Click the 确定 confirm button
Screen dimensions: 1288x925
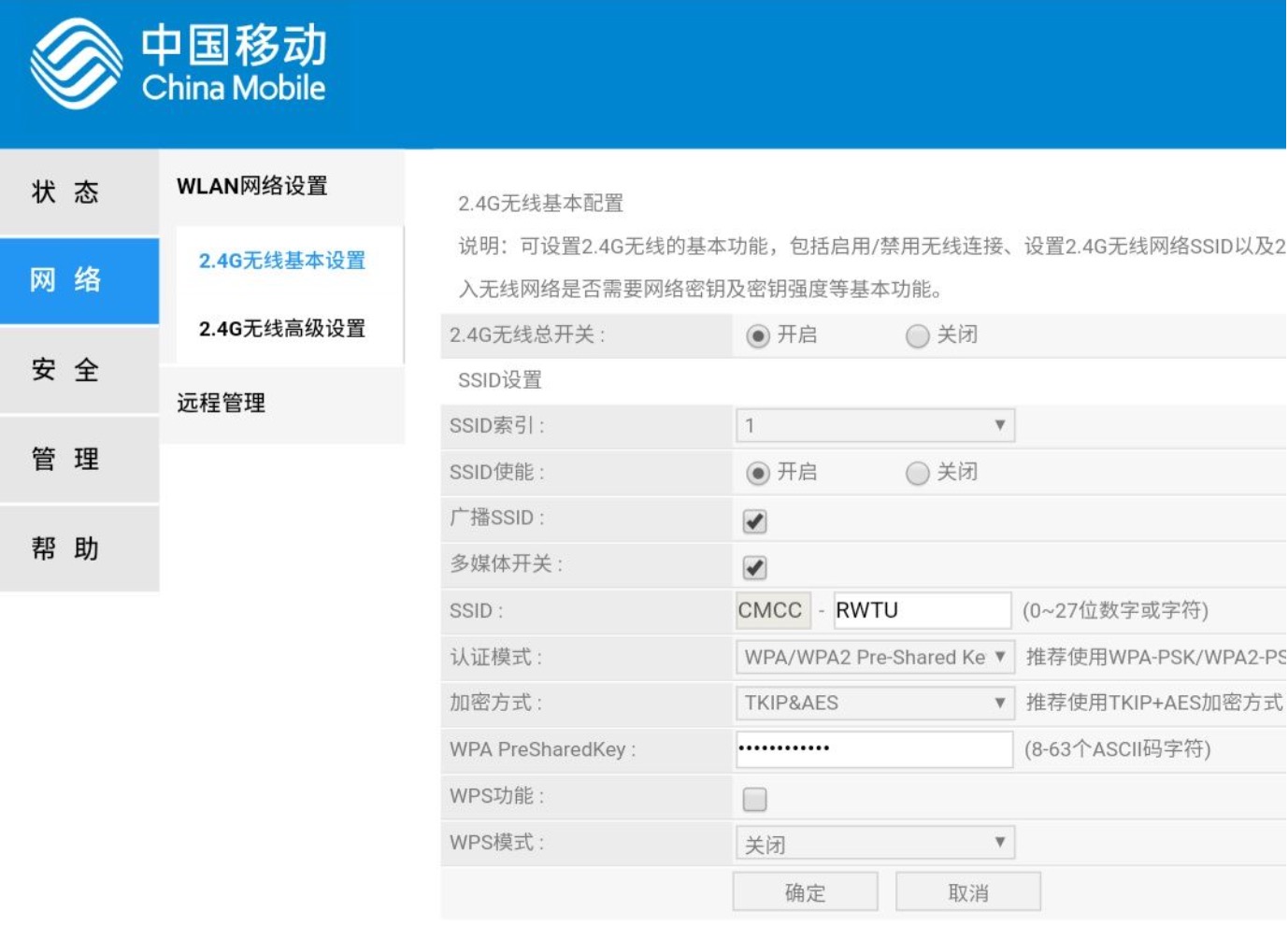coord(804,890)
